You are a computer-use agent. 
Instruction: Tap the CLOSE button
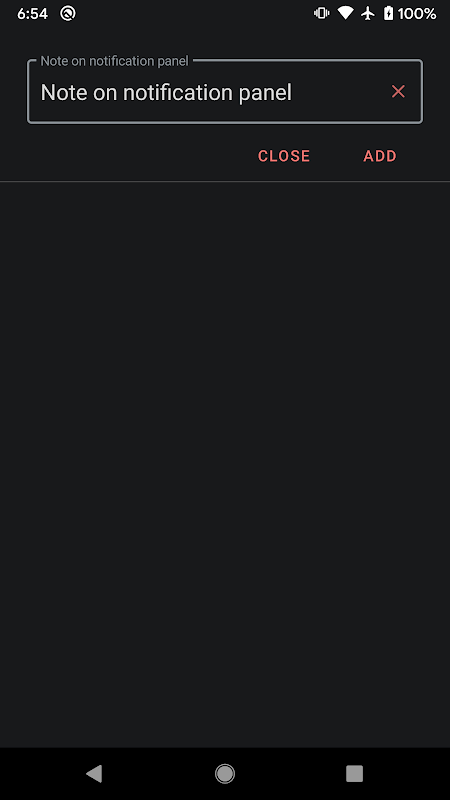(x=284, y=156)
